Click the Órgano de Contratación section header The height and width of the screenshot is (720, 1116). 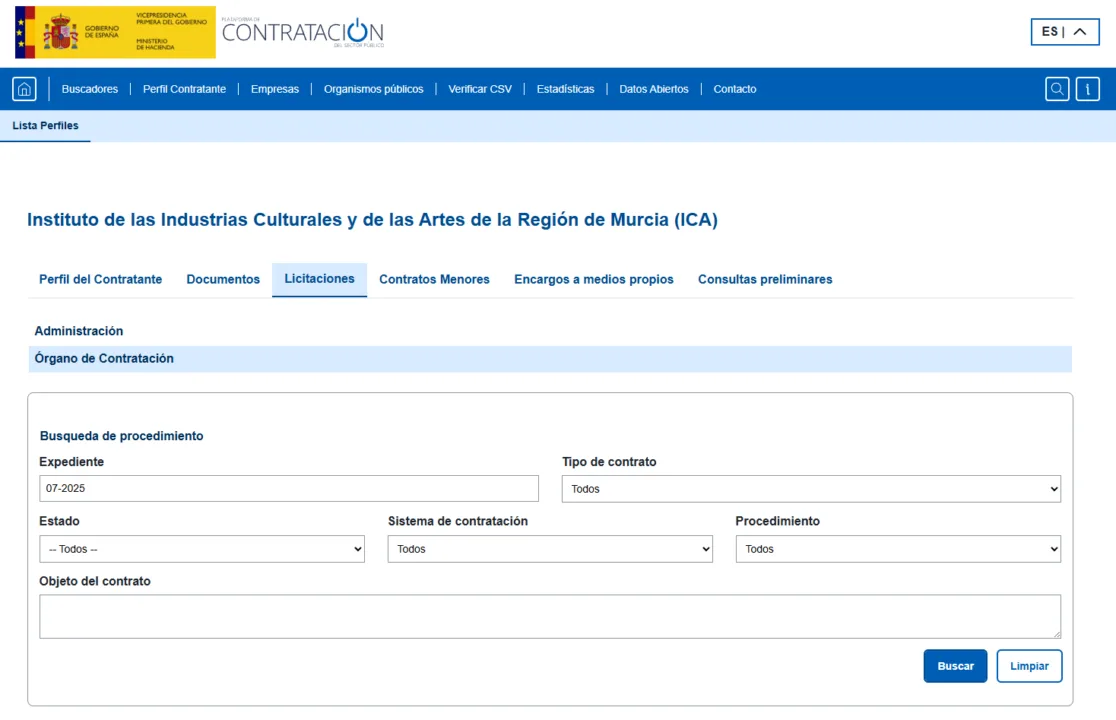pos(103,358)
